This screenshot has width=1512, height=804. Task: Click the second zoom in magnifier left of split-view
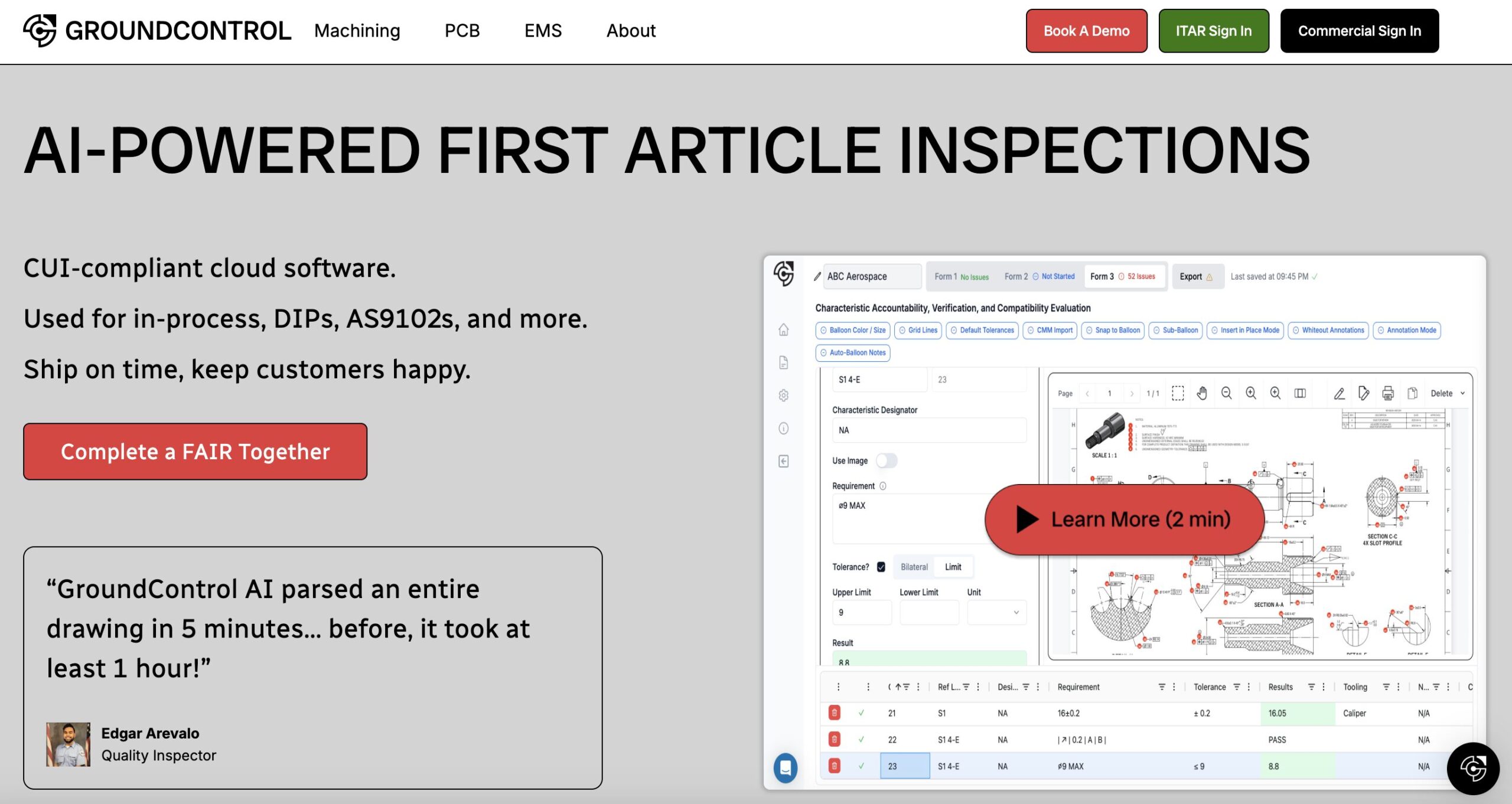pos(1276,393)
